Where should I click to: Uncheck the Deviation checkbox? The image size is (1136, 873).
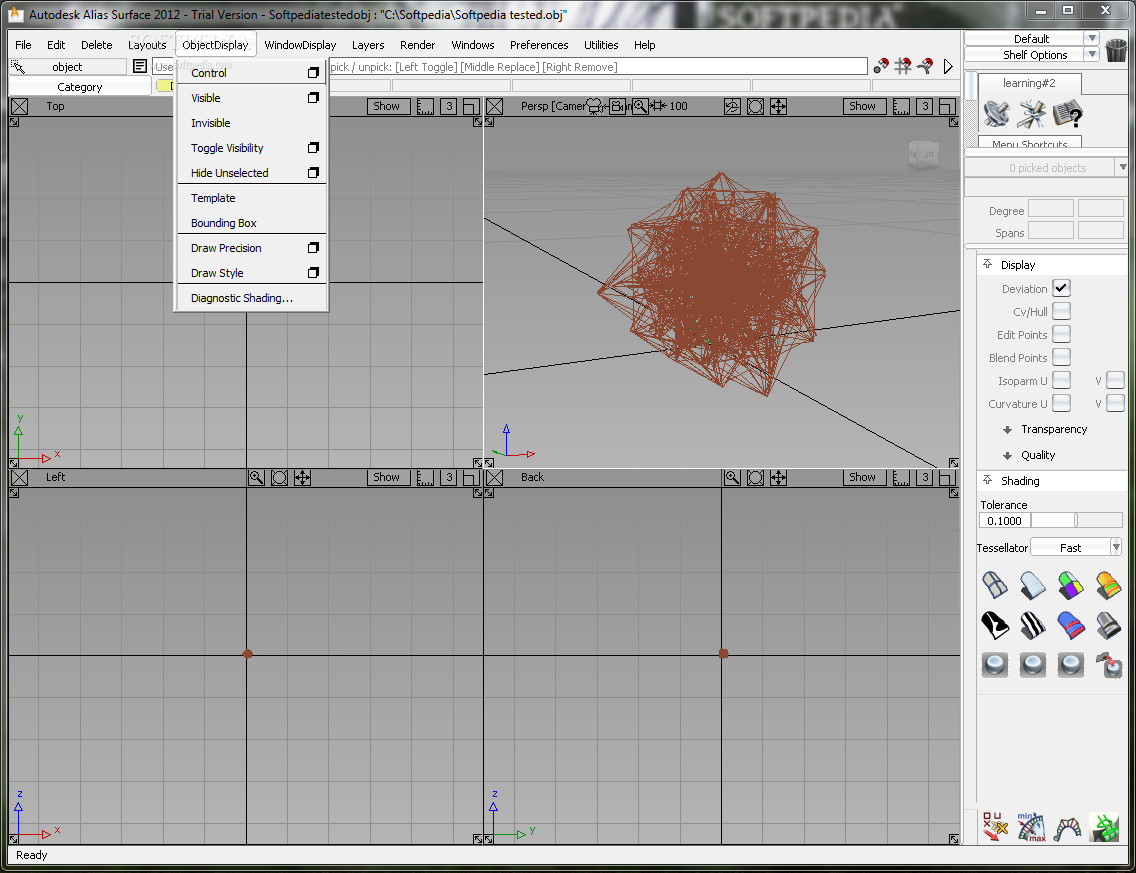tap(1061, 289)
